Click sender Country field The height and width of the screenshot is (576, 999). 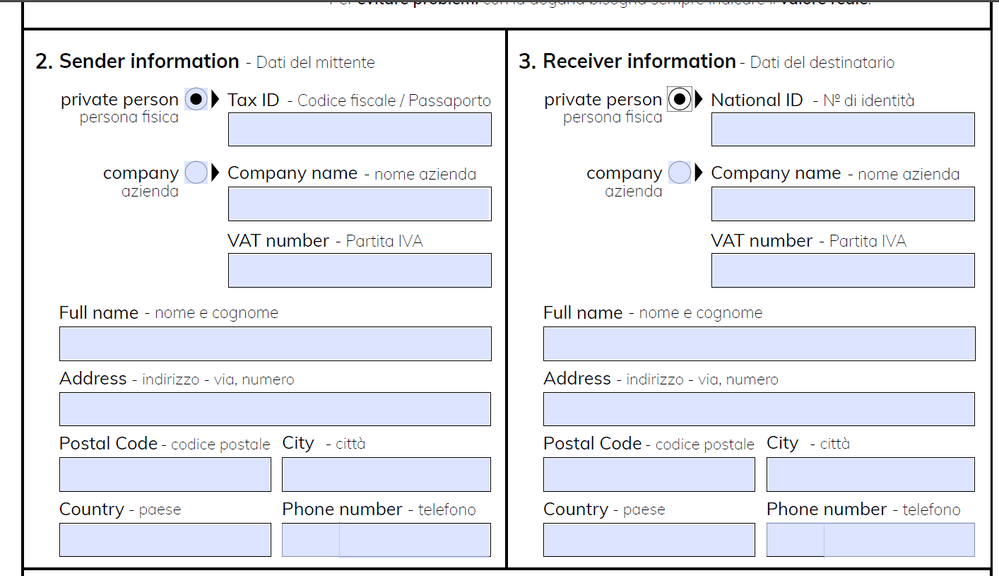pos(165,540)
